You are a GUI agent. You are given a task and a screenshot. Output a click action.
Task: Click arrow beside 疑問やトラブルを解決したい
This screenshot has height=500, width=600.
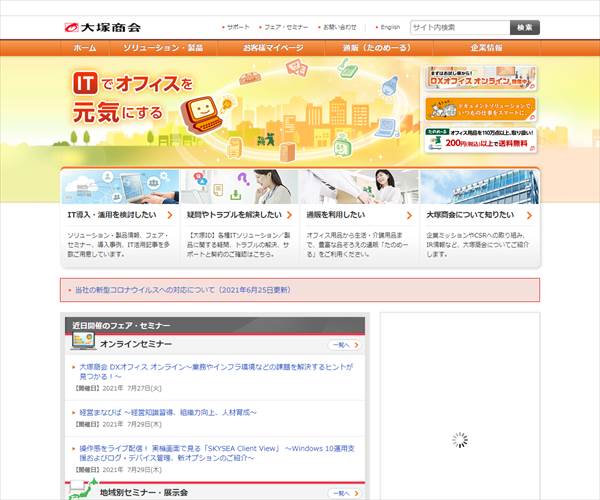[290, 215]
